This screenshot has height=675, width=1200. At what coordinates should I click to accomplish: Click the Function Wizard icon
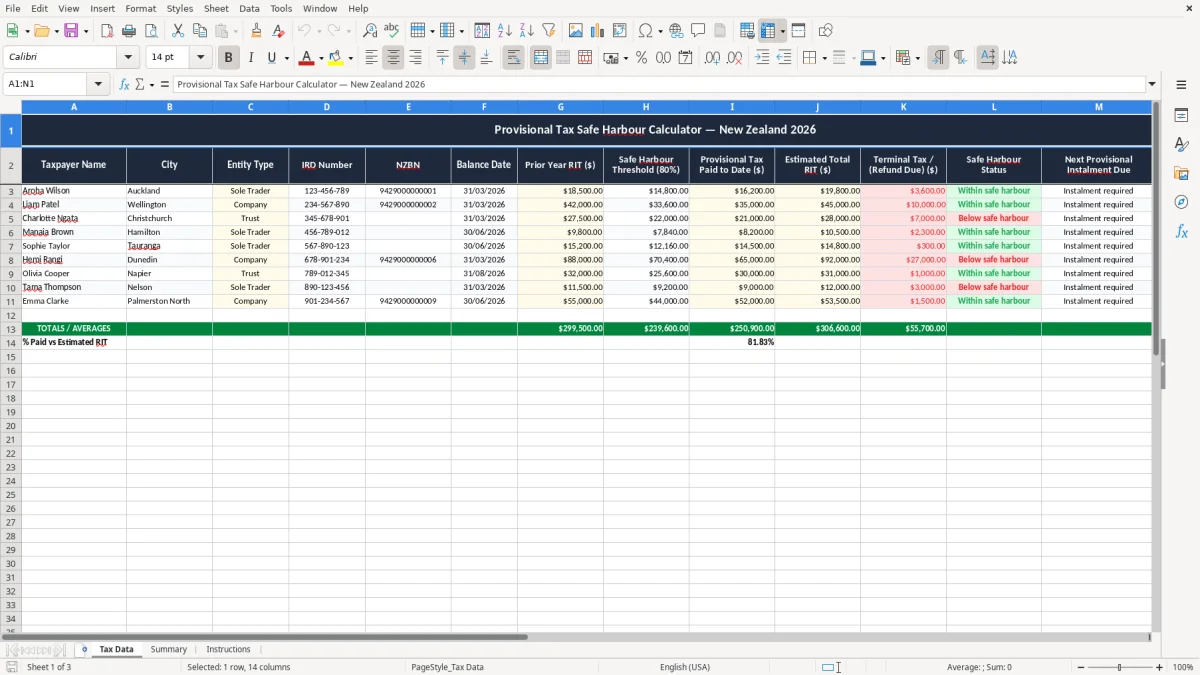click(x=124, y=84)
